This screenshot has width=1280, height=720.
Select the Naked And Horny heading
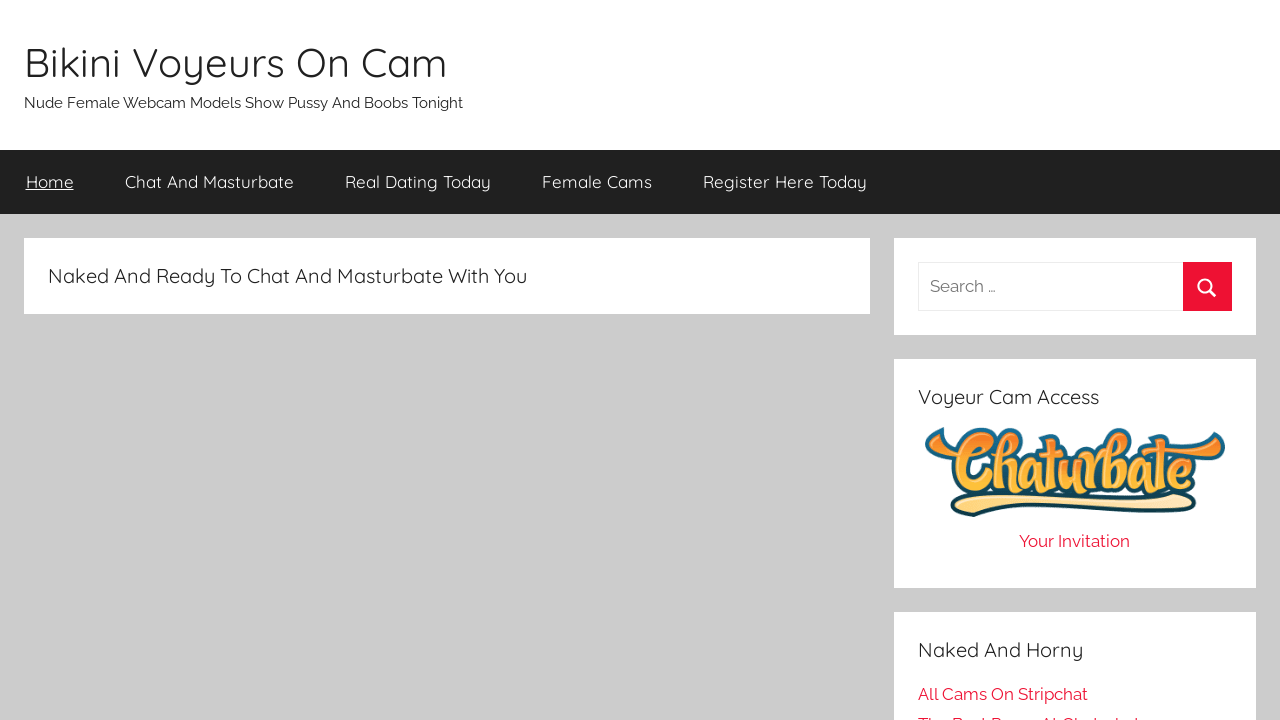point(1000,650)
